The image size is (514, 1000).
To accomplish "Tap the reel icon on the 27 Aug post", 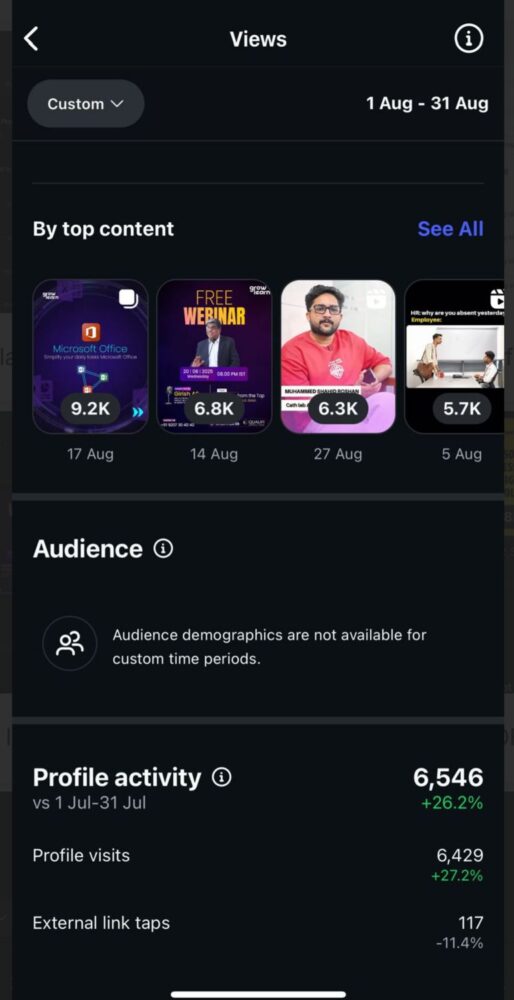I will pyautogui.click(x=375, y=298).
